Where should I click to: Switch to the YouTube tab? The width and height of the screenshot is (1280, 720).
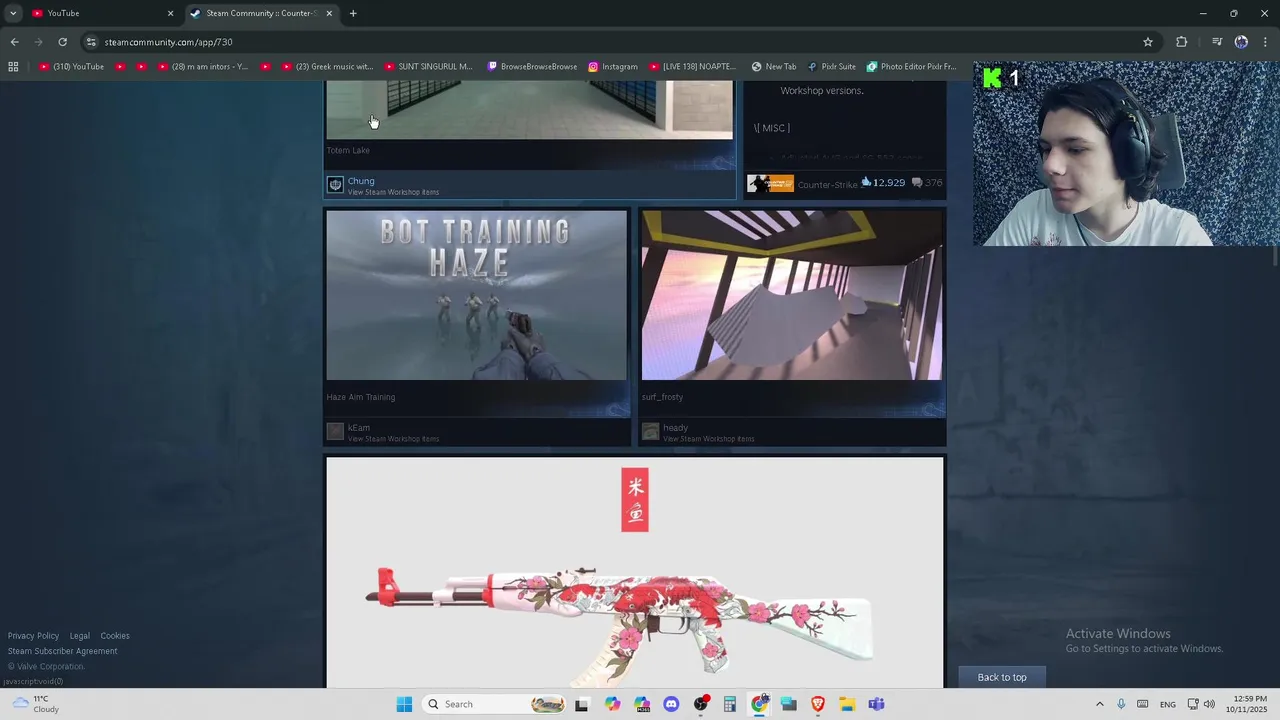point(100,13)
